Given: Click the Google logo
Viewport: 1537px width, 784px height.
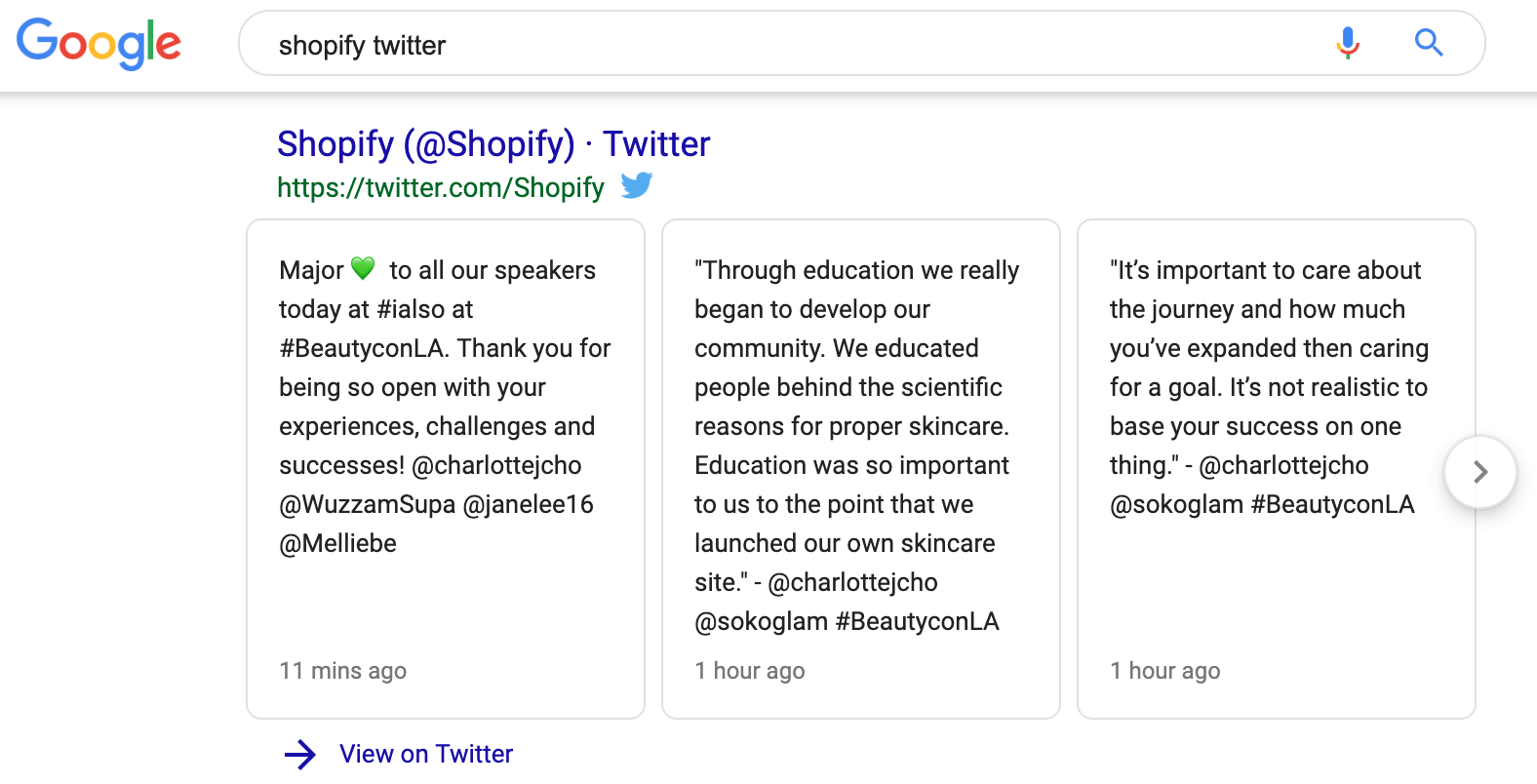Looking at the screenshot, I should point(99,44).
